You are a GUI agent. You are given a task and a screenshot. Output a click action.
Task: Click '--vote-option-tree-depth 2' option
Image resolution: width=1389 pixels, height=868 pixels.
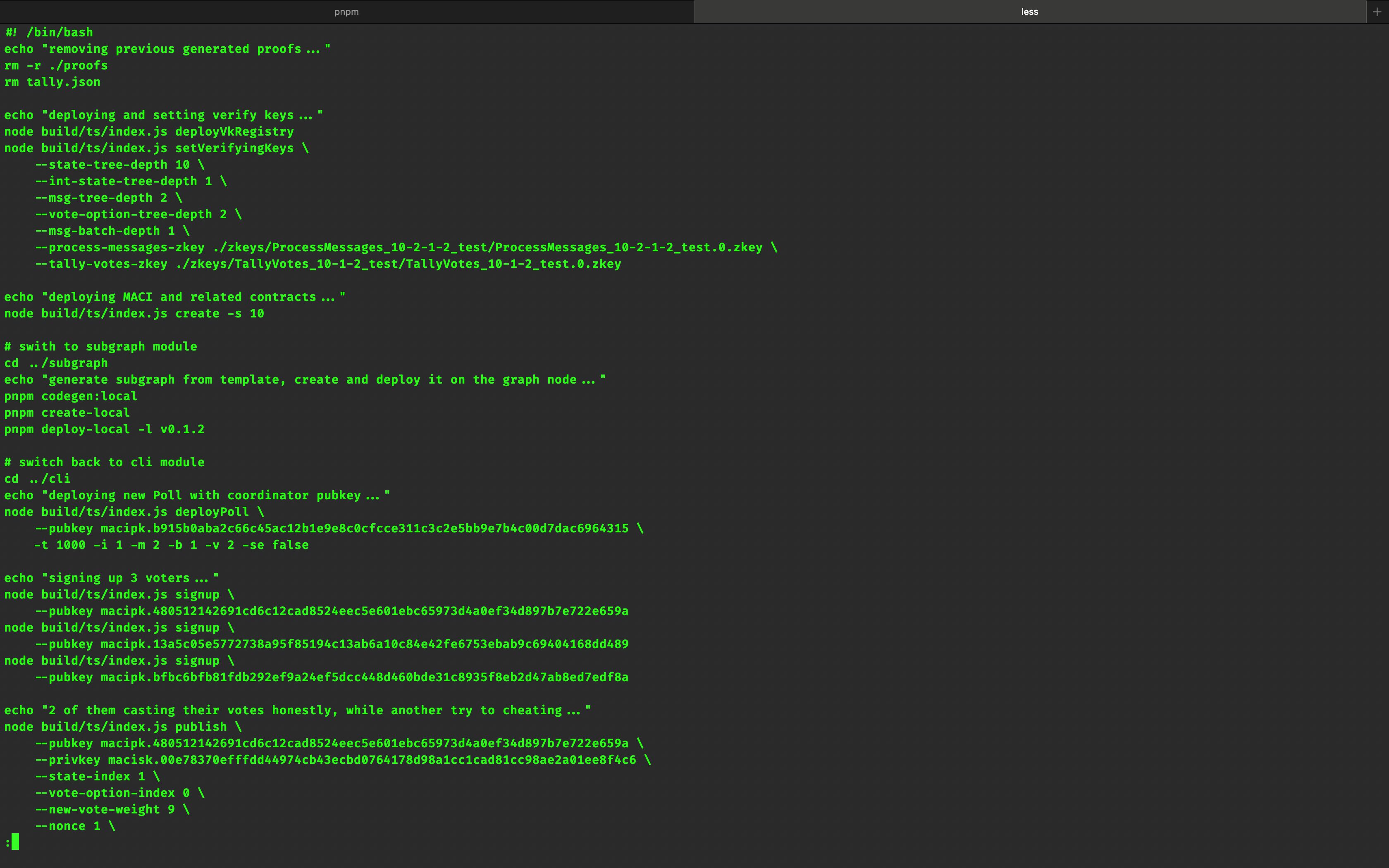[139, 214]
